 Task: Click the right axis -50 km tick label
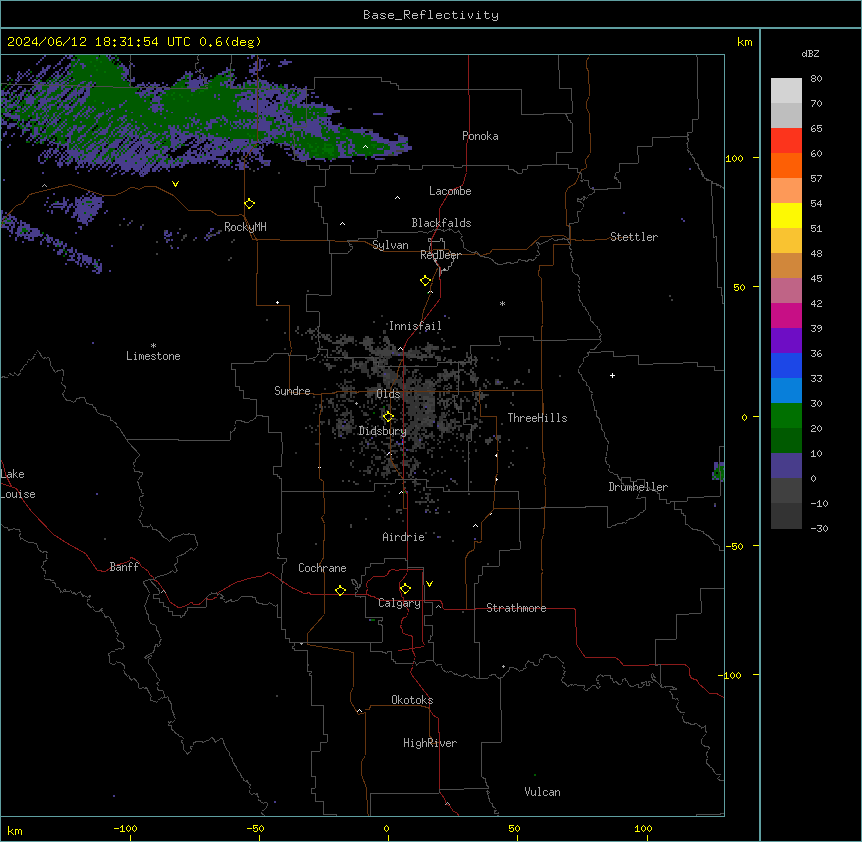(734, 546)
